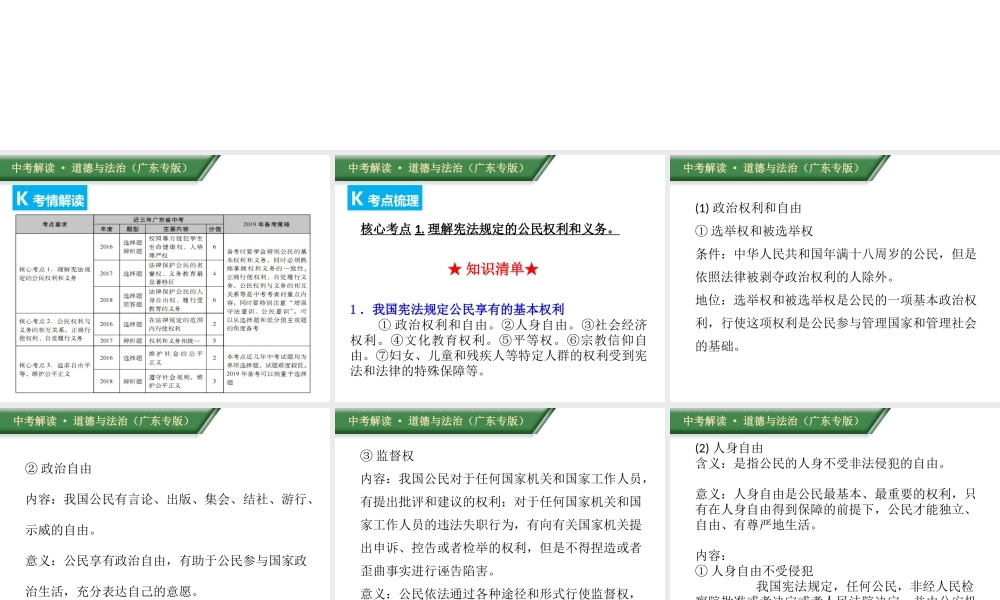Click the line 意义：公民依法通过各种途径和形式行使监督权
Viewport: 1000px width, 600px height.
pyautogui.click(x=497, y=594)
